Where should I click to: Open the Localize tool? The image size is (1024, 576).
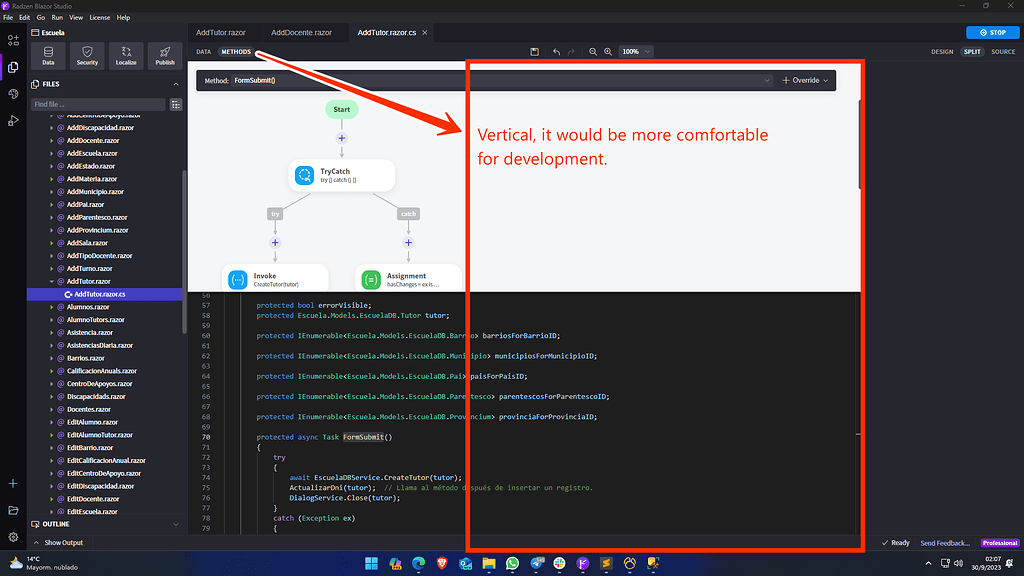coord(124,55)
